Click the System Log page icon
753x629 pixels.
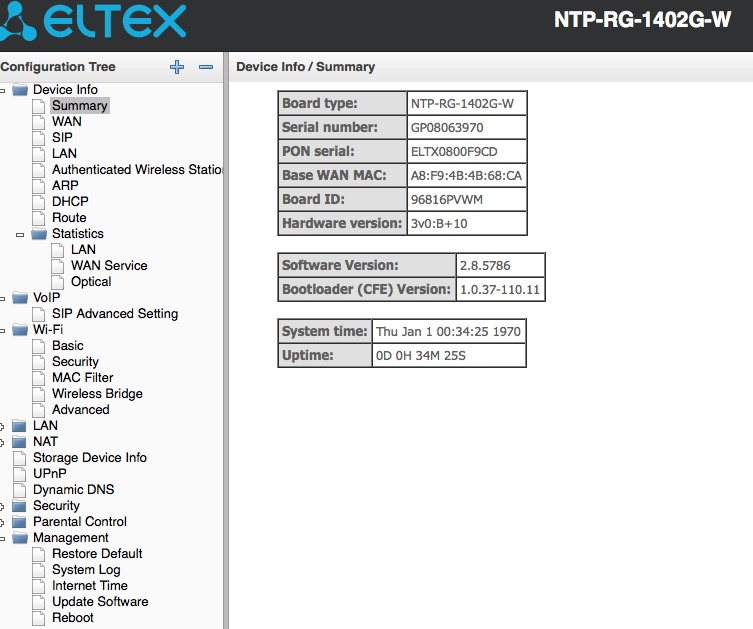tap(38, 570)
